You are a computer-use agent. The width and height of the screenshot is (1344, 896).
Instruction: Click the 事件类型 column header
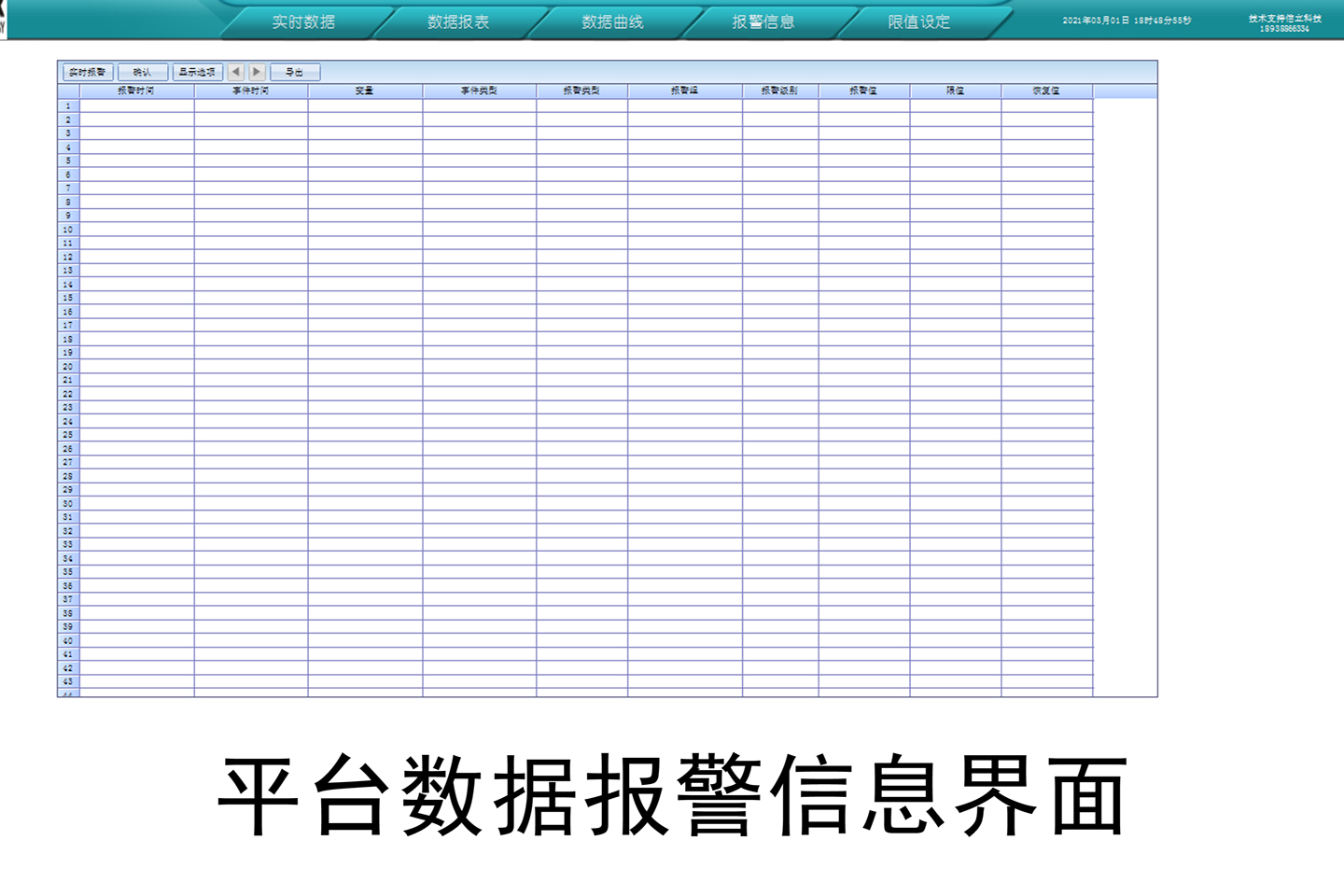click(479, 91)
